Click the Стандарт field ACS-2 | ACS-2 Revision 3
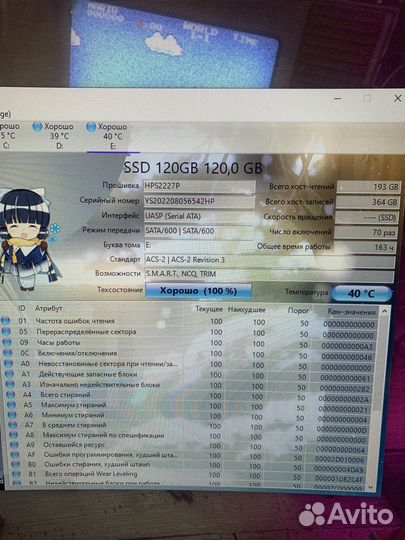 tap(270, 260)
